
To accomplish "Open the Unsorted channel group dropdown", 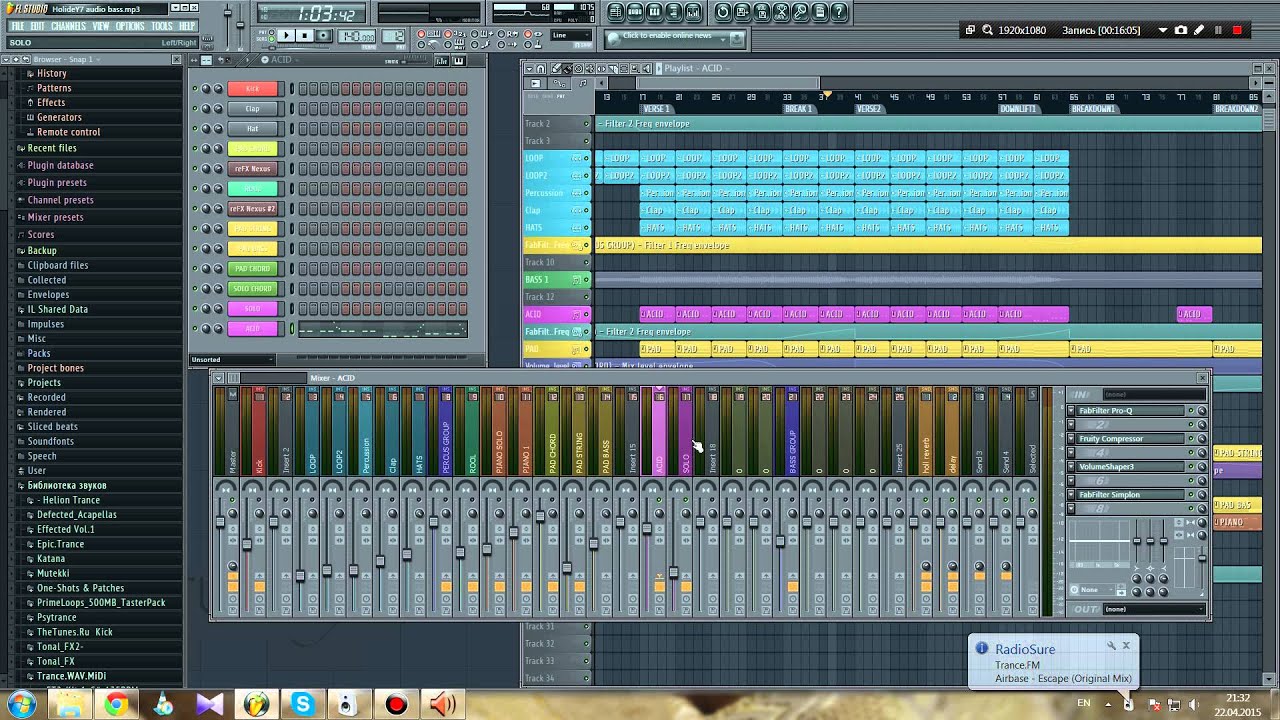I will (x=232, y=359).
